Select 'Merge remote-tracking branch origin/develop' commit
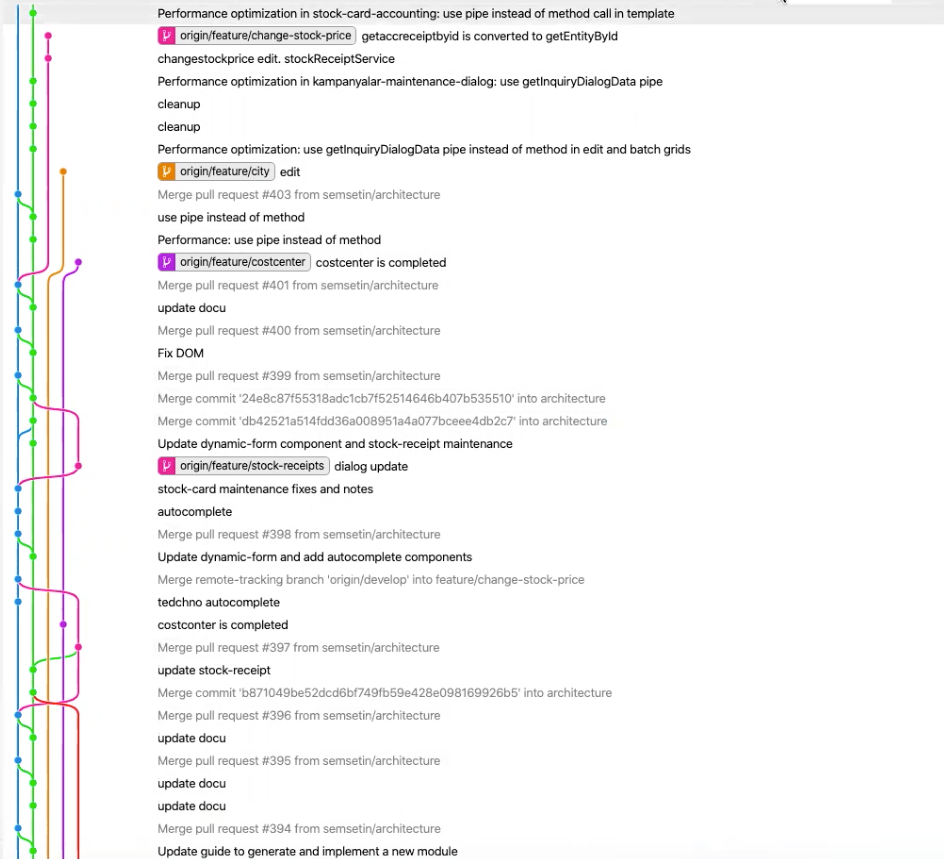This screenshot has height=859, width=944. 371,580
